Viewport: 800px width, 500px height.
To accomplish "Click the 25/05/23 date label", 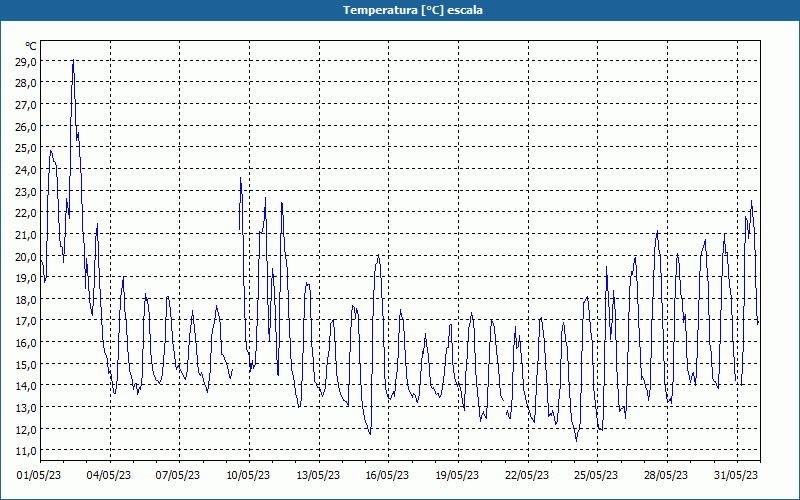I will [596, 475].
